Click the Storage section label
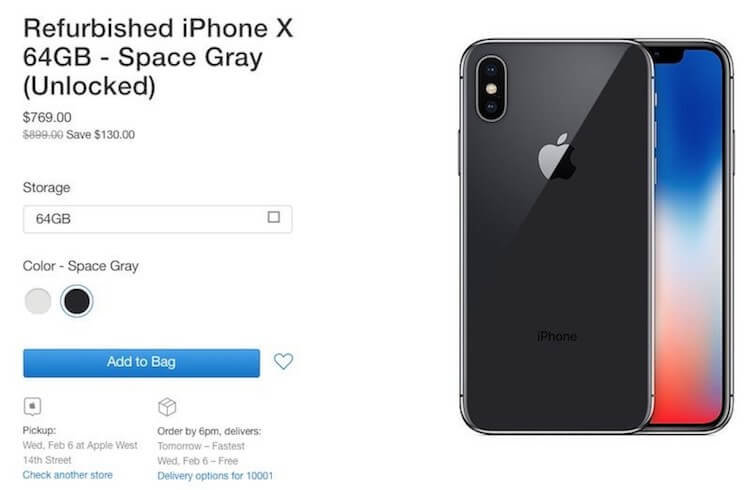This screenshot has width=750, height=490. tap(46, 188)
